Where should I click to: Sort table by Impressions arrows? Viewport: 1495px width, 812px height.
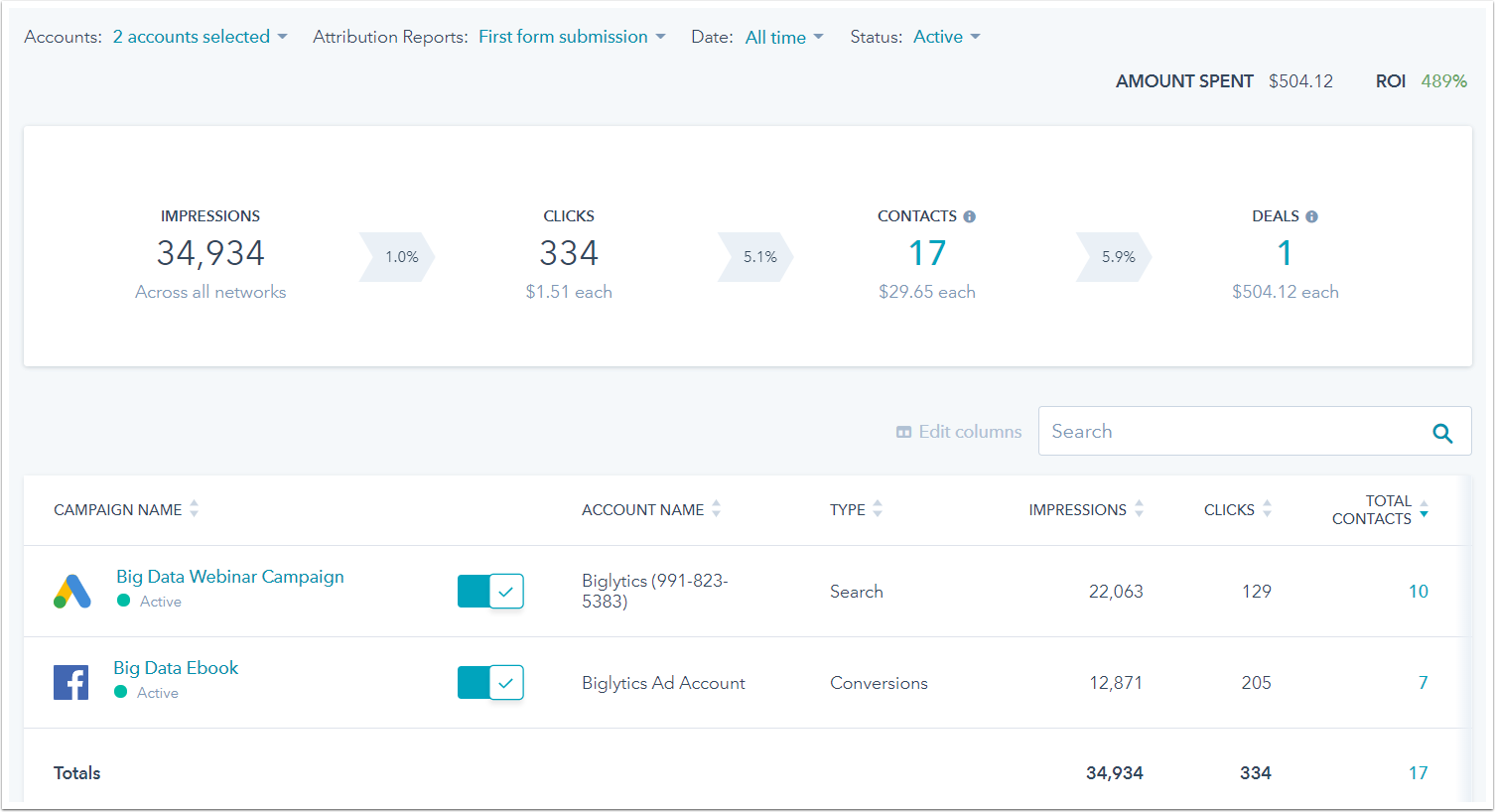[x=1139, y=509]
